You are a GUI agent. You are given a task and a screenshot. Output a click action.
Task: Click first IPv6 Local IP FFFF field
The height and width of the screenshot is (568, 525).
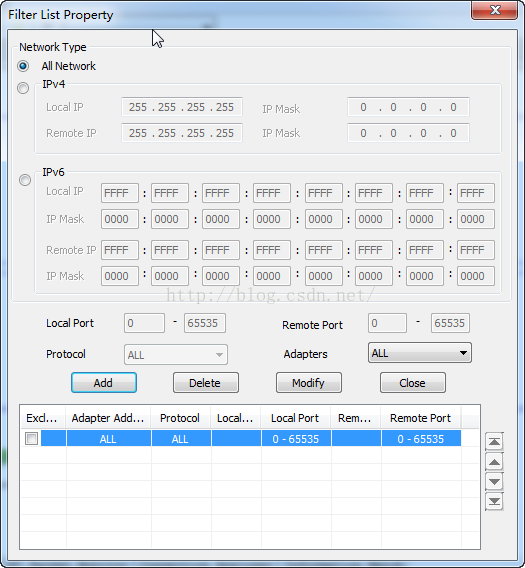(120, 193)
